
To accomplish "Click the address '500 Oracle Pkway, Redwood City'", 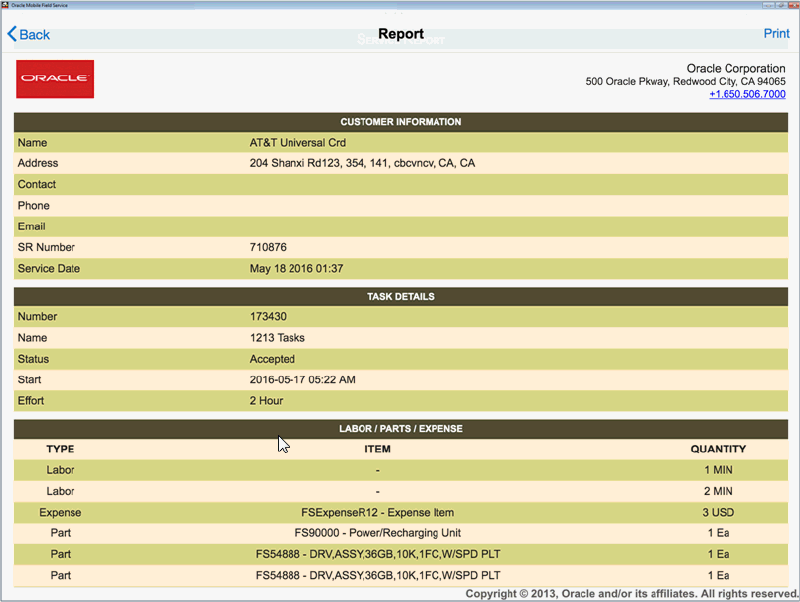I will (661, 82).
